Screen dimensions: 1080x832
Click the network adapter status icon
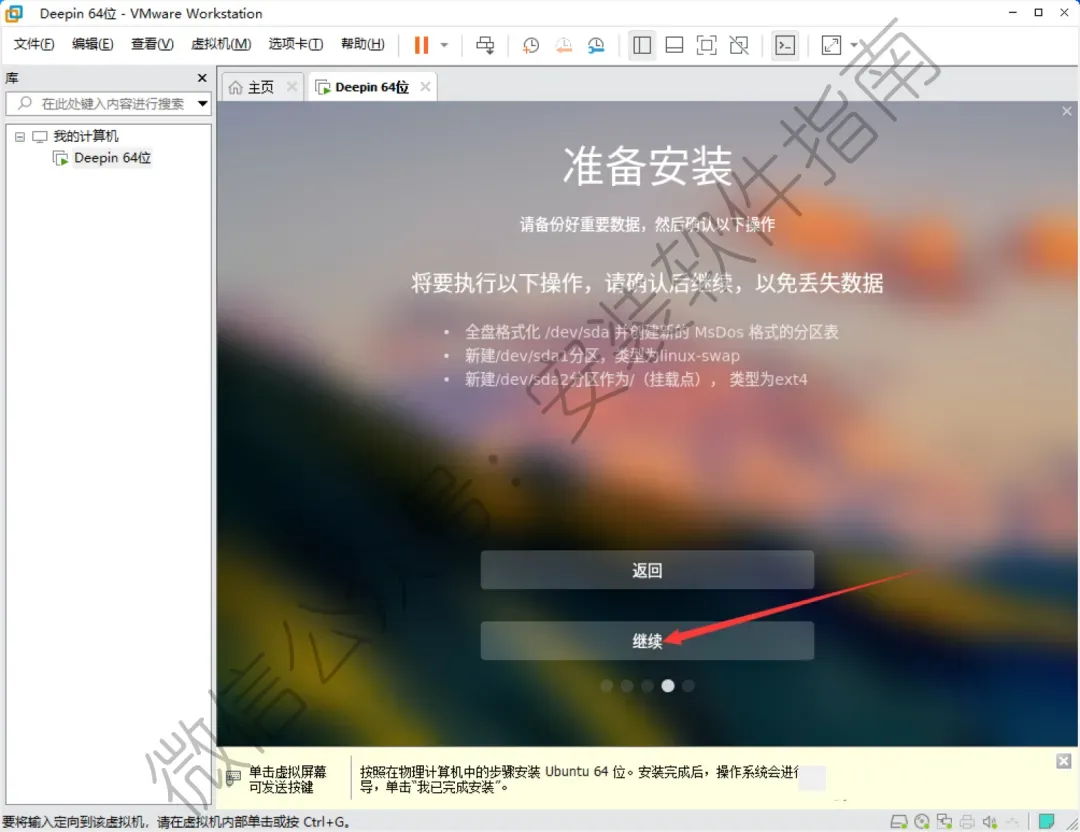[x=944, y=822]
